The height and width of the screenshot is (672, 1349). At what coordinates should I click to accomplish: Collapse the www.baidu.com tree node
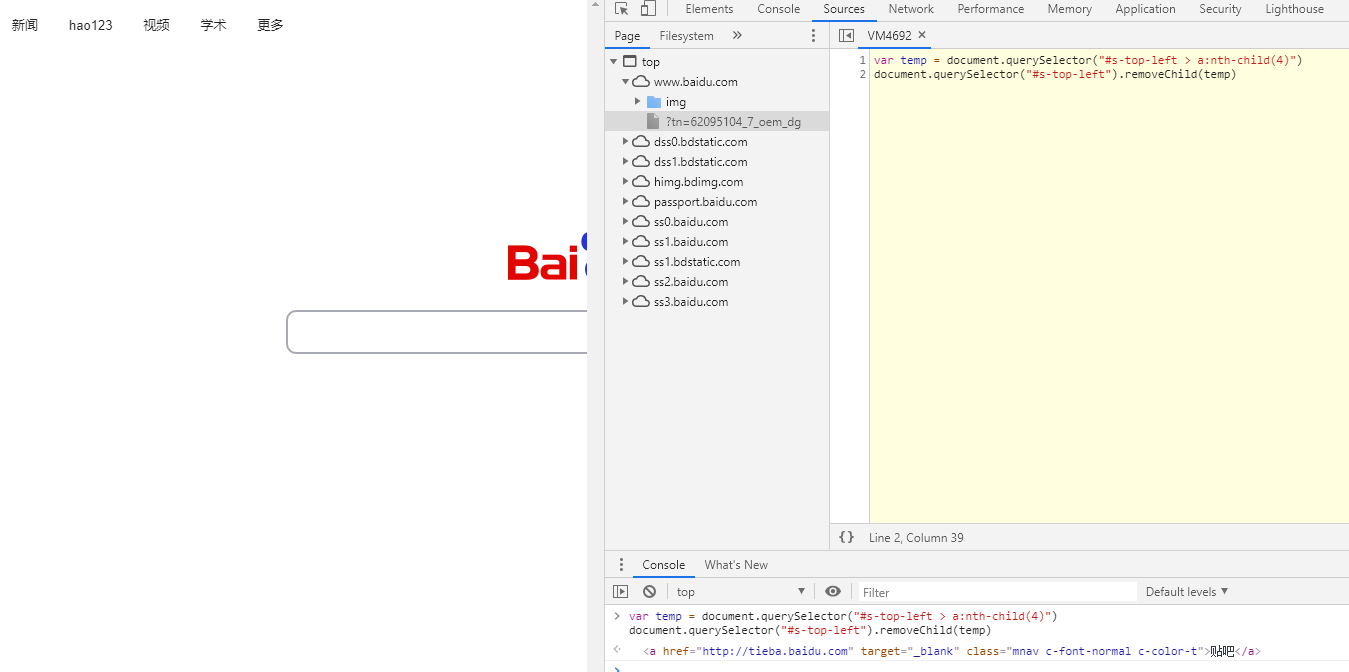click(x=626, y=81)
